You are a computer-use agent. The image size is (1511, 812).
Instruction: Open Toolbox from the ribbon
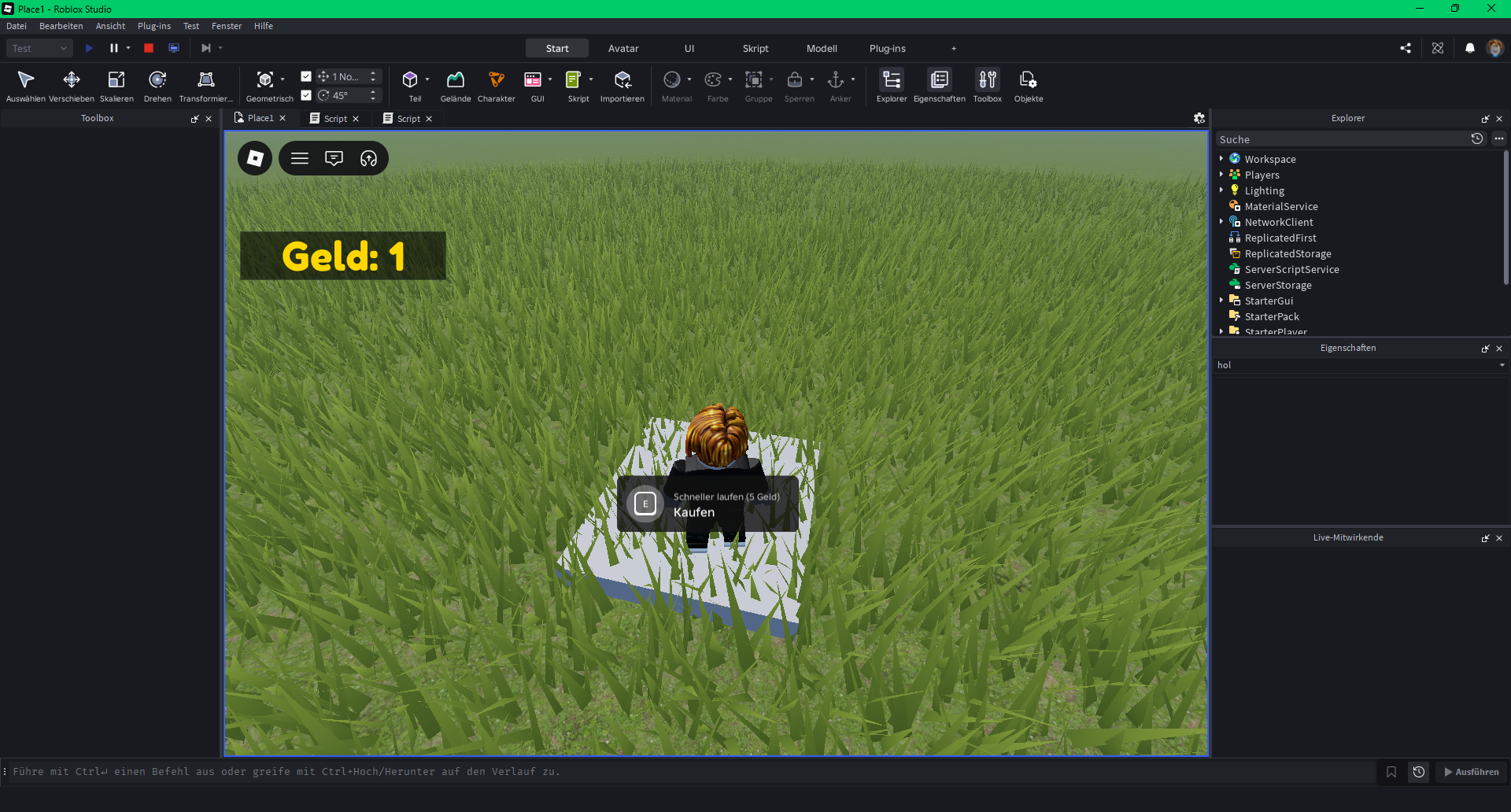(988, 86)
